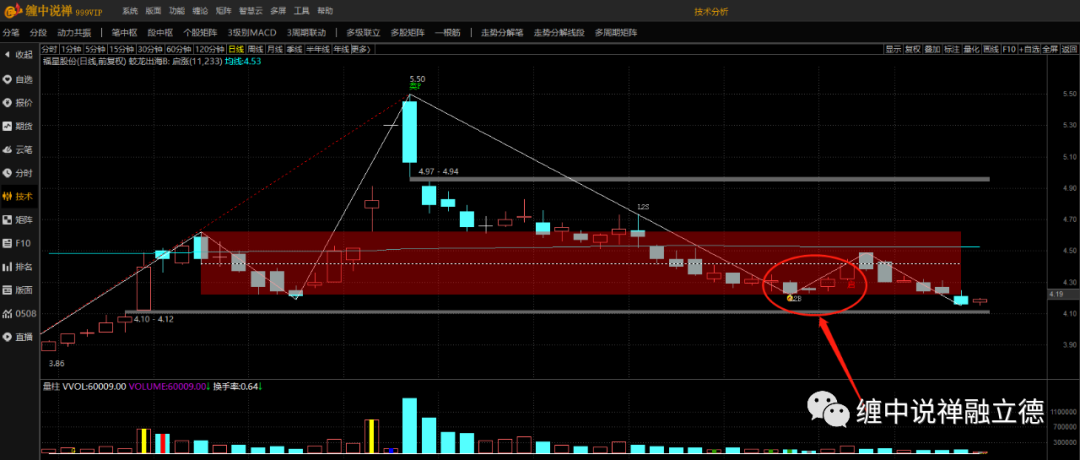Toggle 走势分解线段 view
Screen dimensions: 1080x460
(560, 32)
